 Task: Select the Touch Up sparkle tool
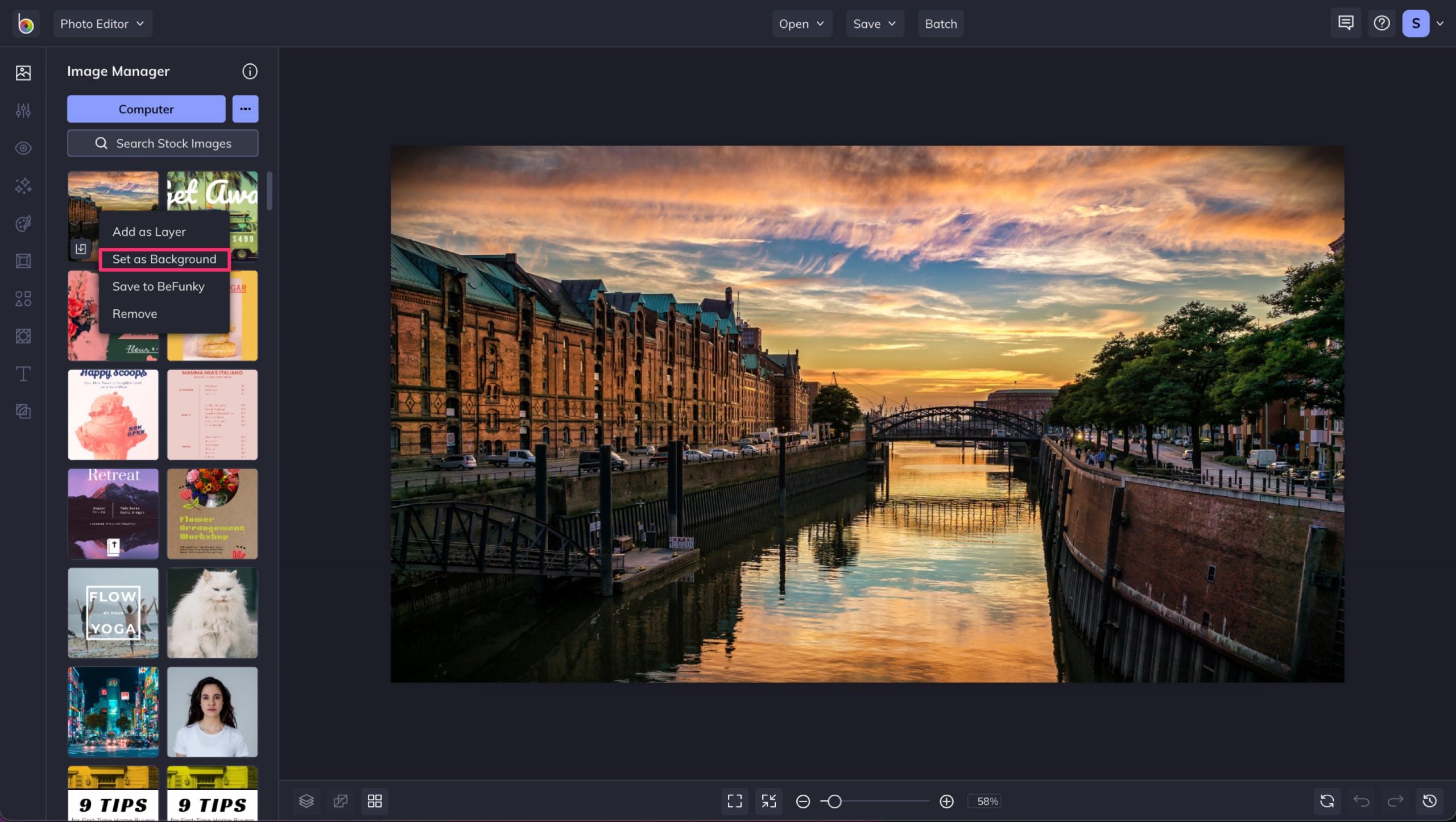tap(23, 186)
